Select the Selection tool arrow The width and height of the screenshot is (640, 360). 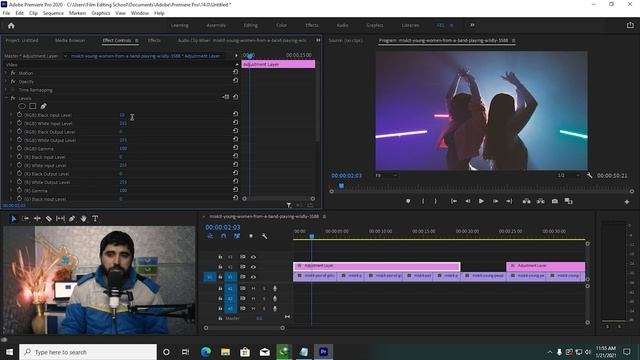tap(13, 219)
